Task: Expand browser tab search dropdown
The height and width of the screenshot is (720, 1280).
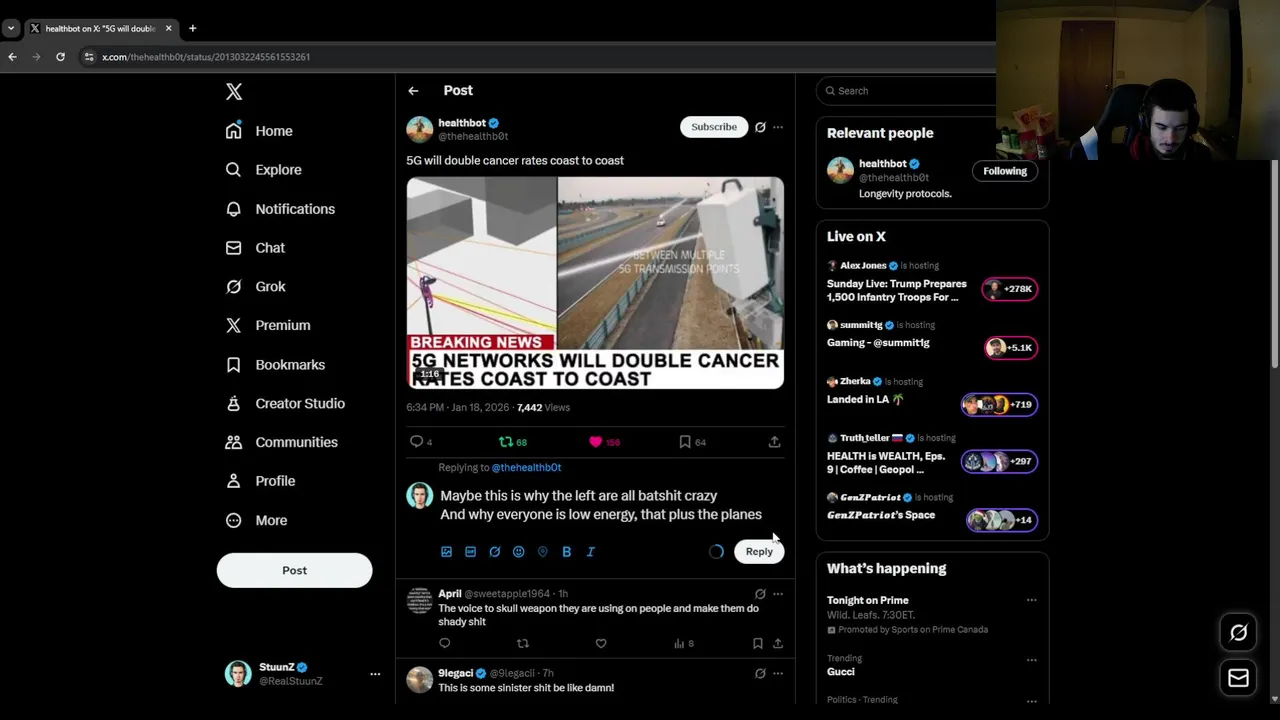Action: click(10, 28)
